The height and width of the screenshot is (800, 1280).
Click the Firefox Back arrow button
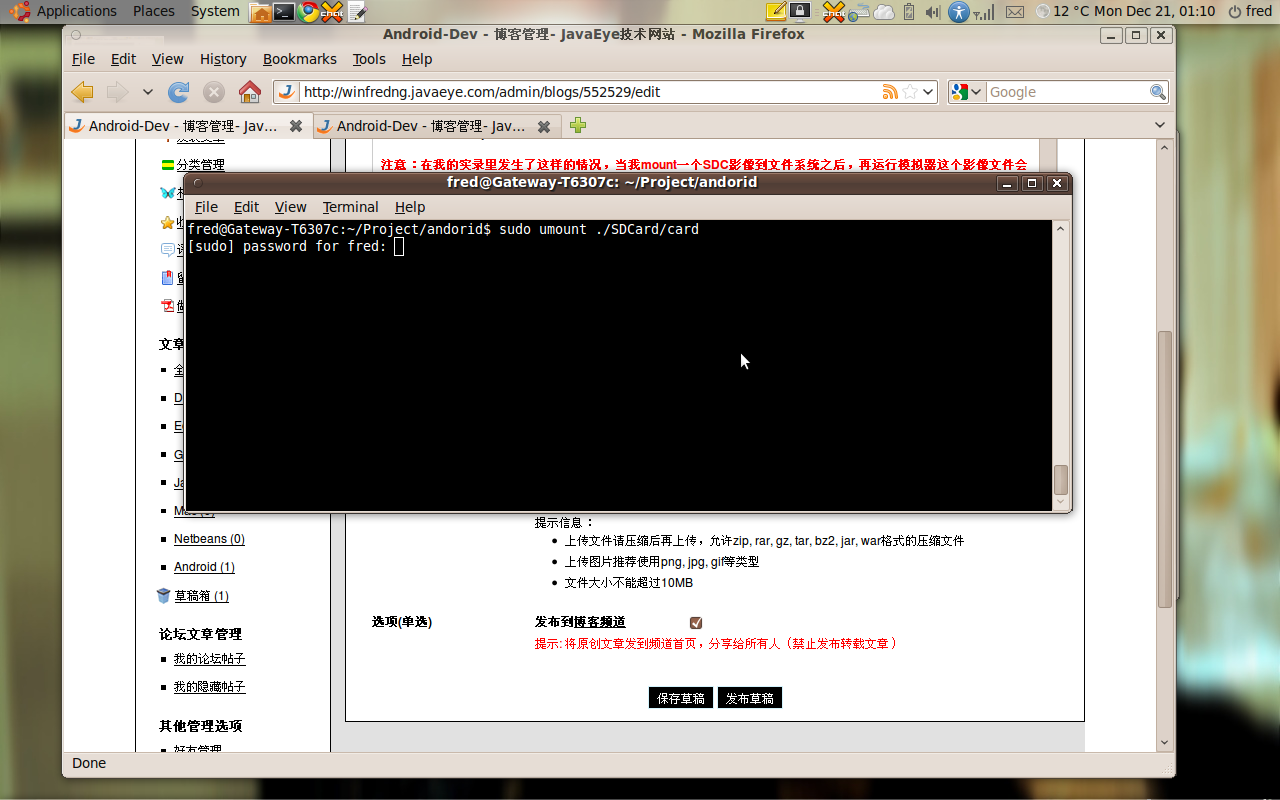[82, 92]
